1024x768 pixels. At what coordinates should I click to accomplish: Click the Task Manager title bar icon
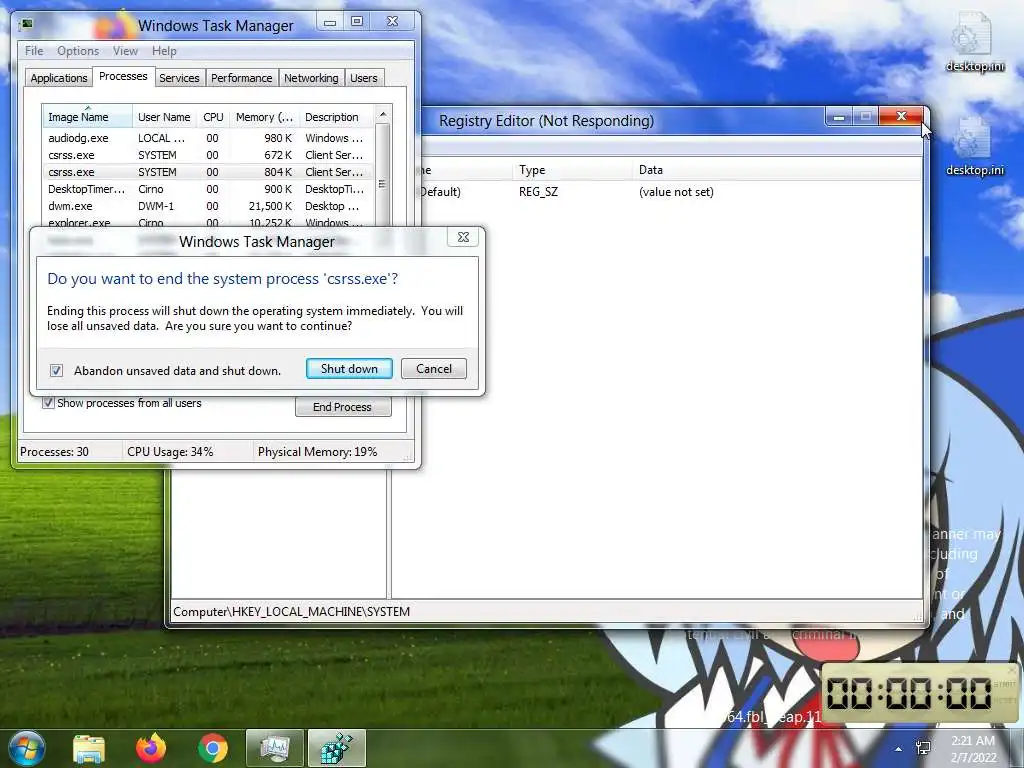tap(26, 25)
